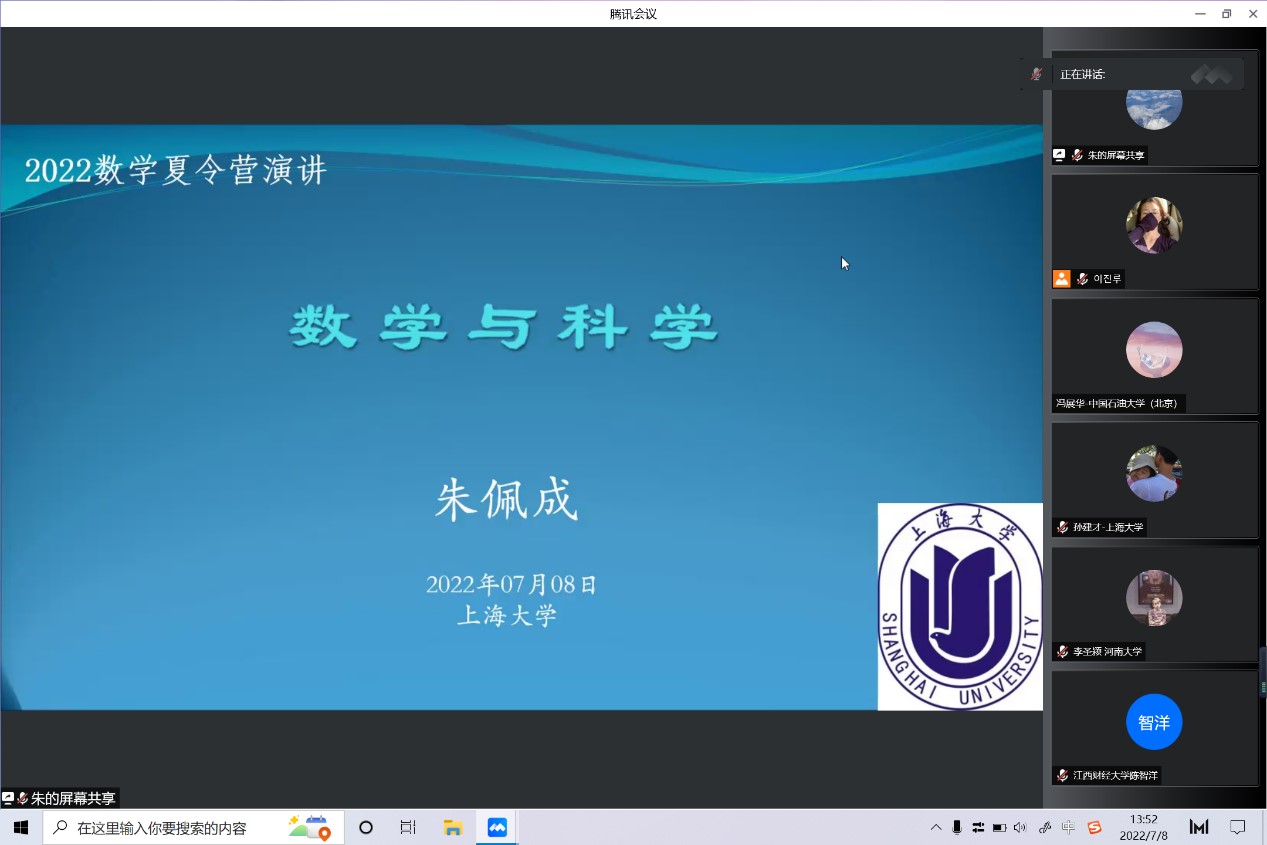1267x845 pixels.
Task: Click the muted mic in the speaking bar
Action: [1037, 74]
